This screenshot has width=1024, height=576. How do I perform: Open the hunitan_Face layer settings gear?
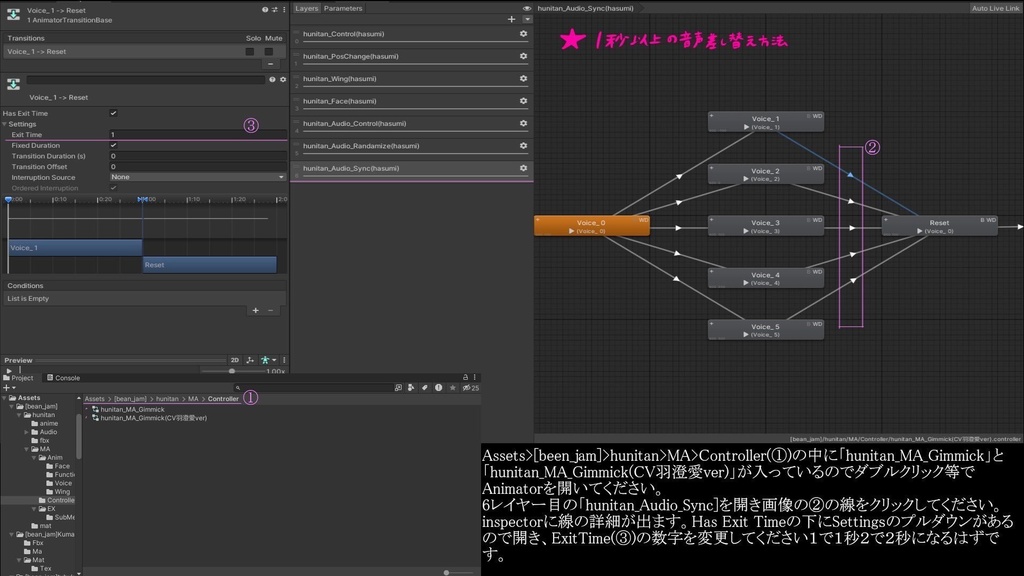point(522,101)
